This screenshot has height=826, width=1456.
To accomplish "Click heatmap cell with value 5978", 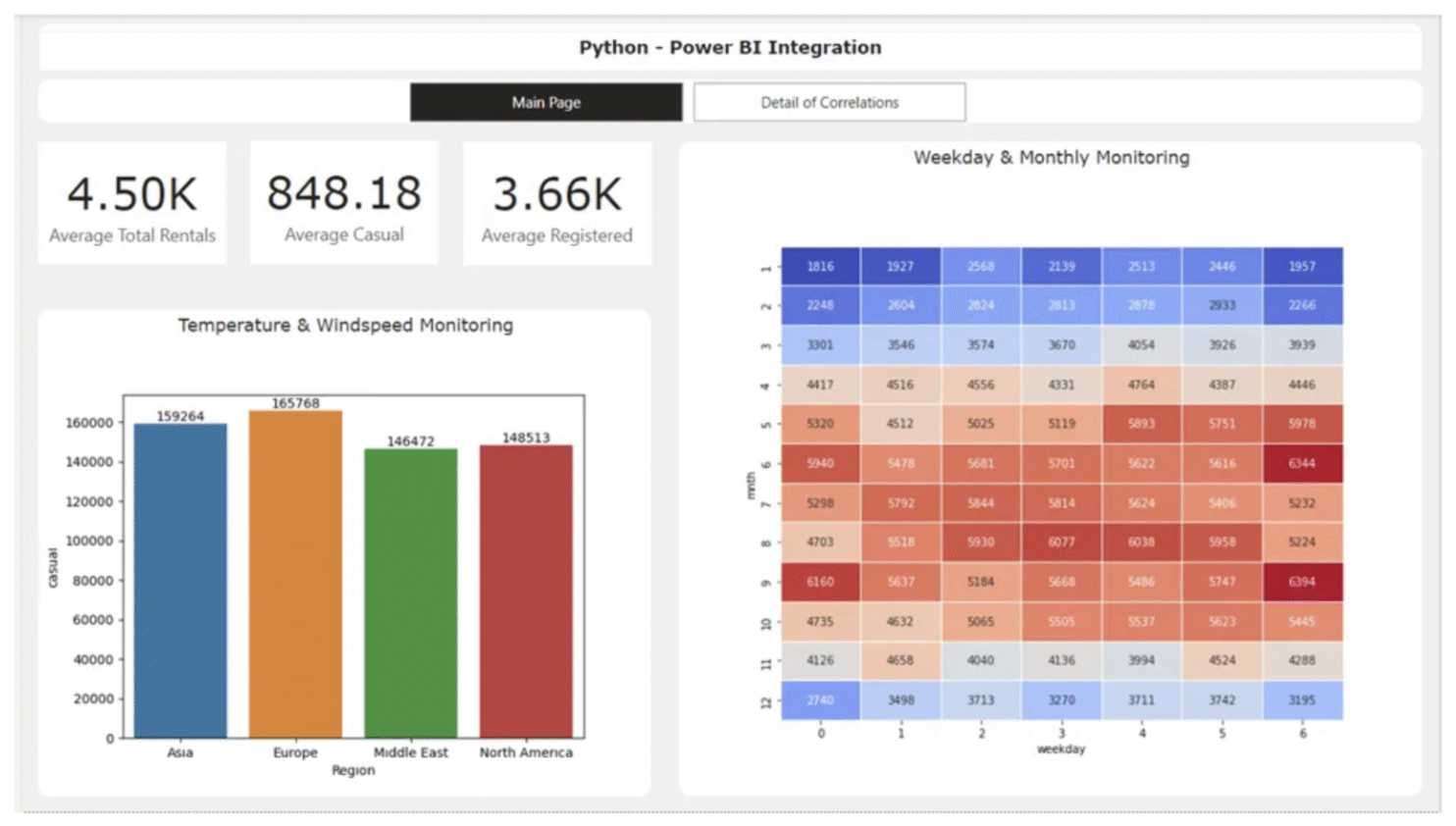I will [x=1302, y=425].
